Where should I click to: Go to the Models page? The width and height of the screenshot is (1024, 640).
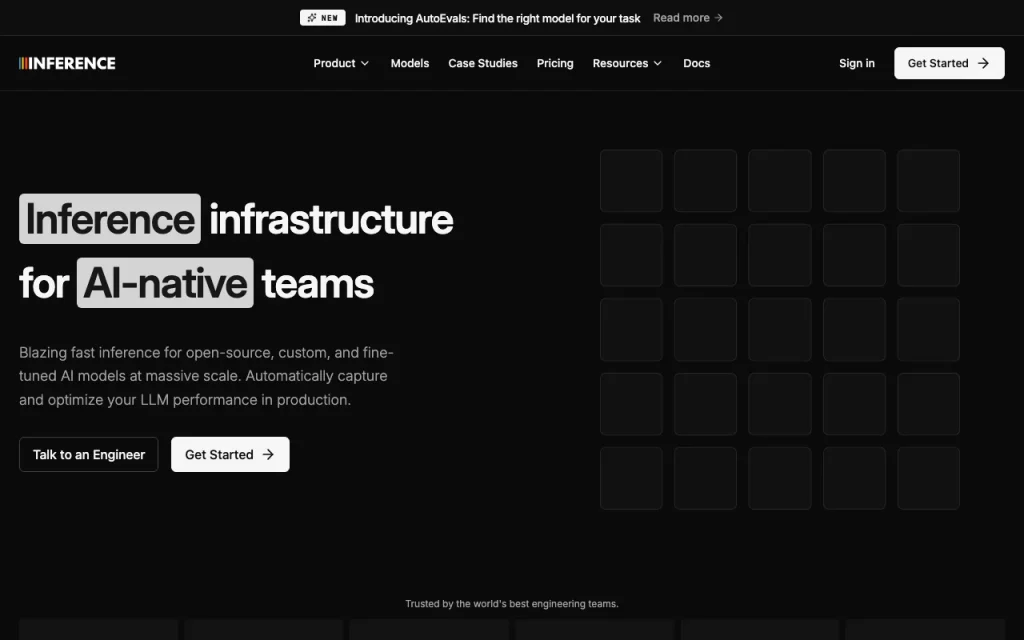point(409,63)
